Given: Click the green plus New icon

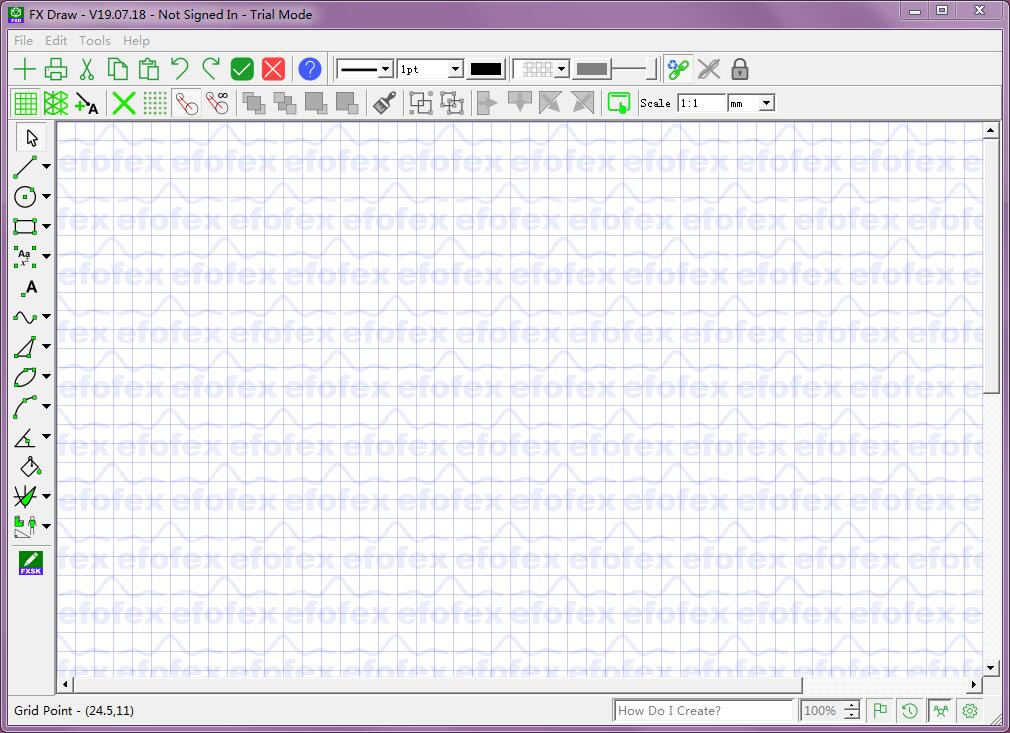Looking at the screenshot, I should 25,69.
